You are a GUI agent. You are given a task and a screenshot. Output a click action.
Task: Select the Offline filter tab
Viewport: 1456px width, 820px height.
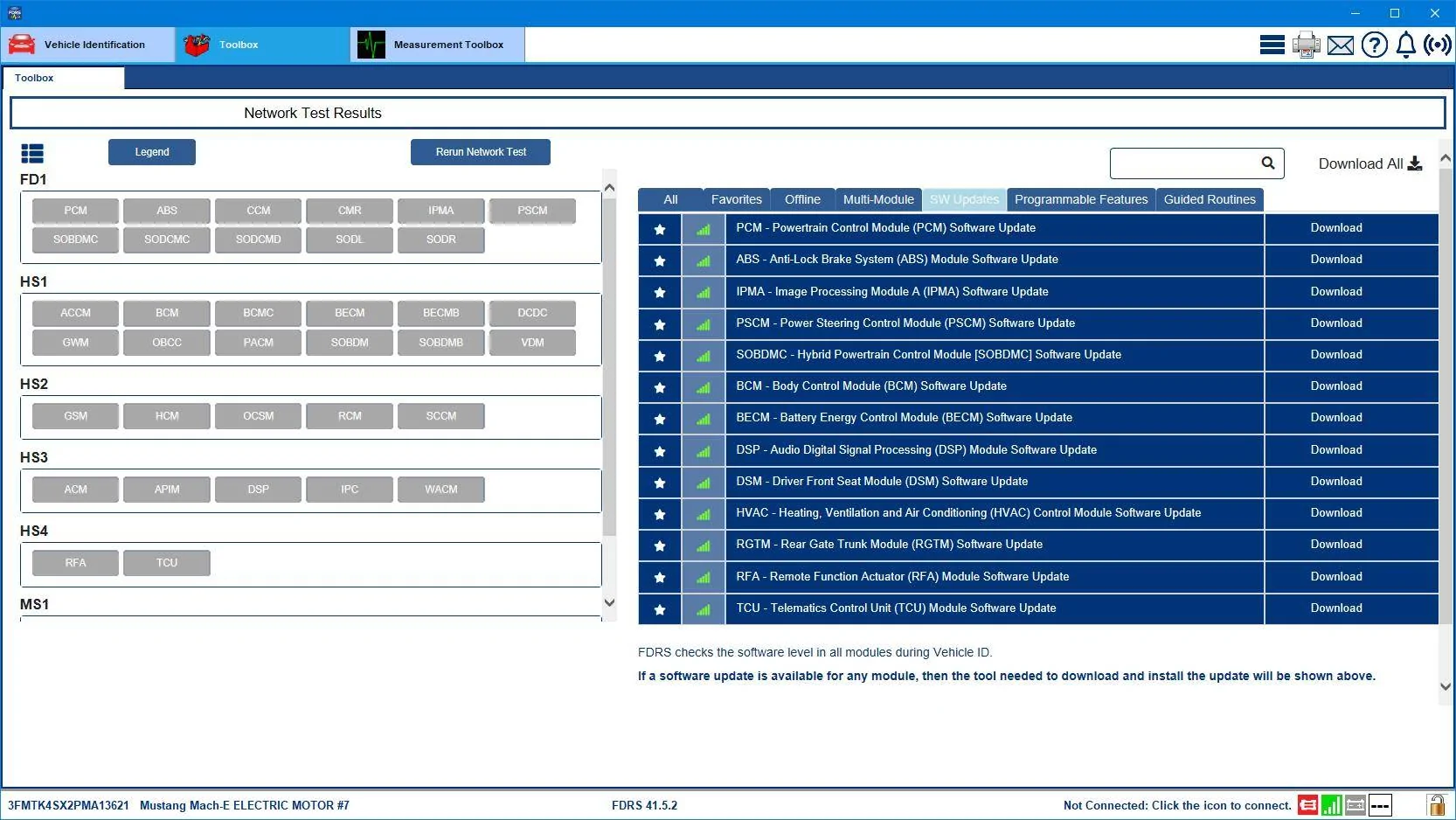point(802,199)
